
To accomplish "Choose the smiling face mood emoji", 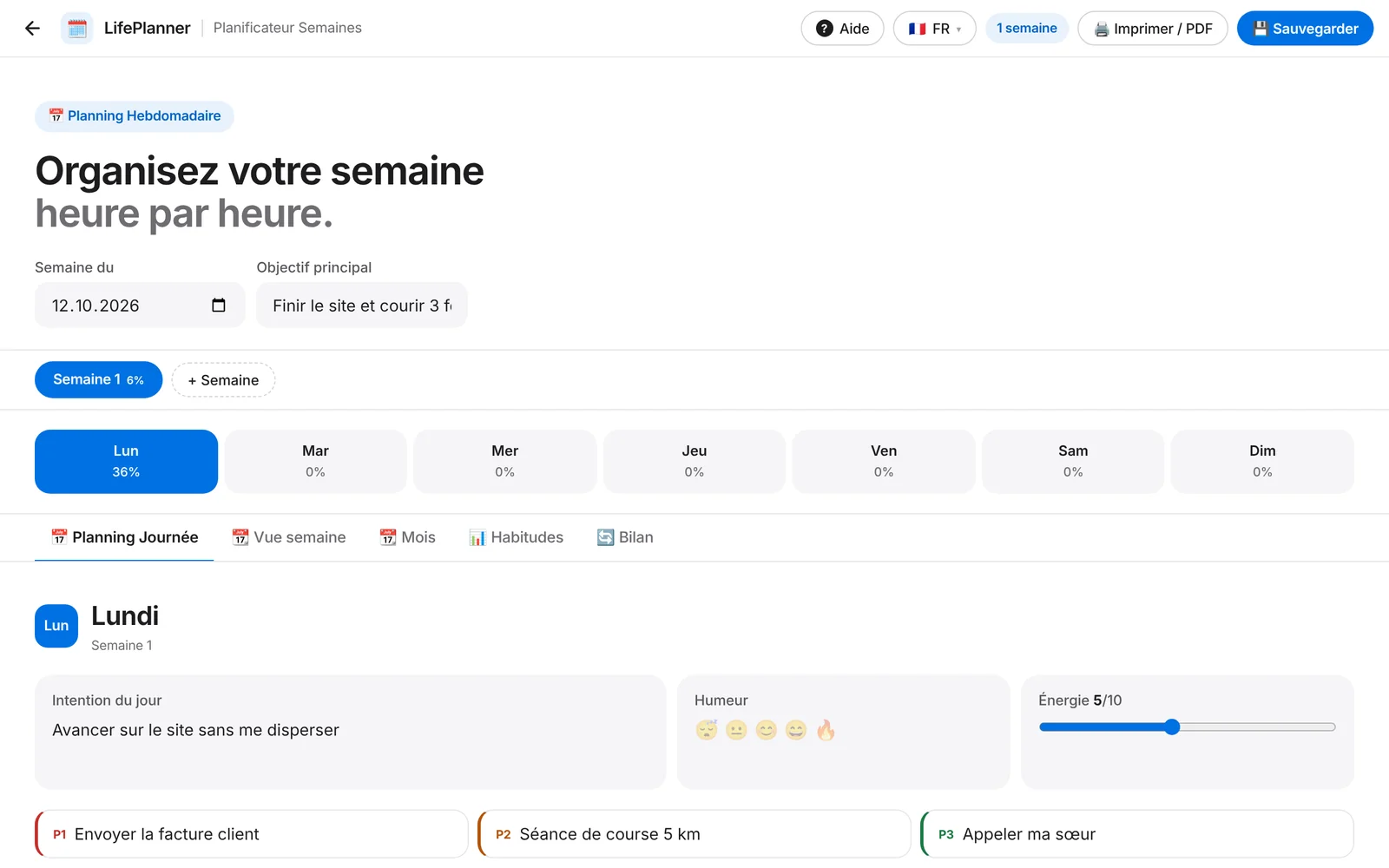I will point(766,730).
